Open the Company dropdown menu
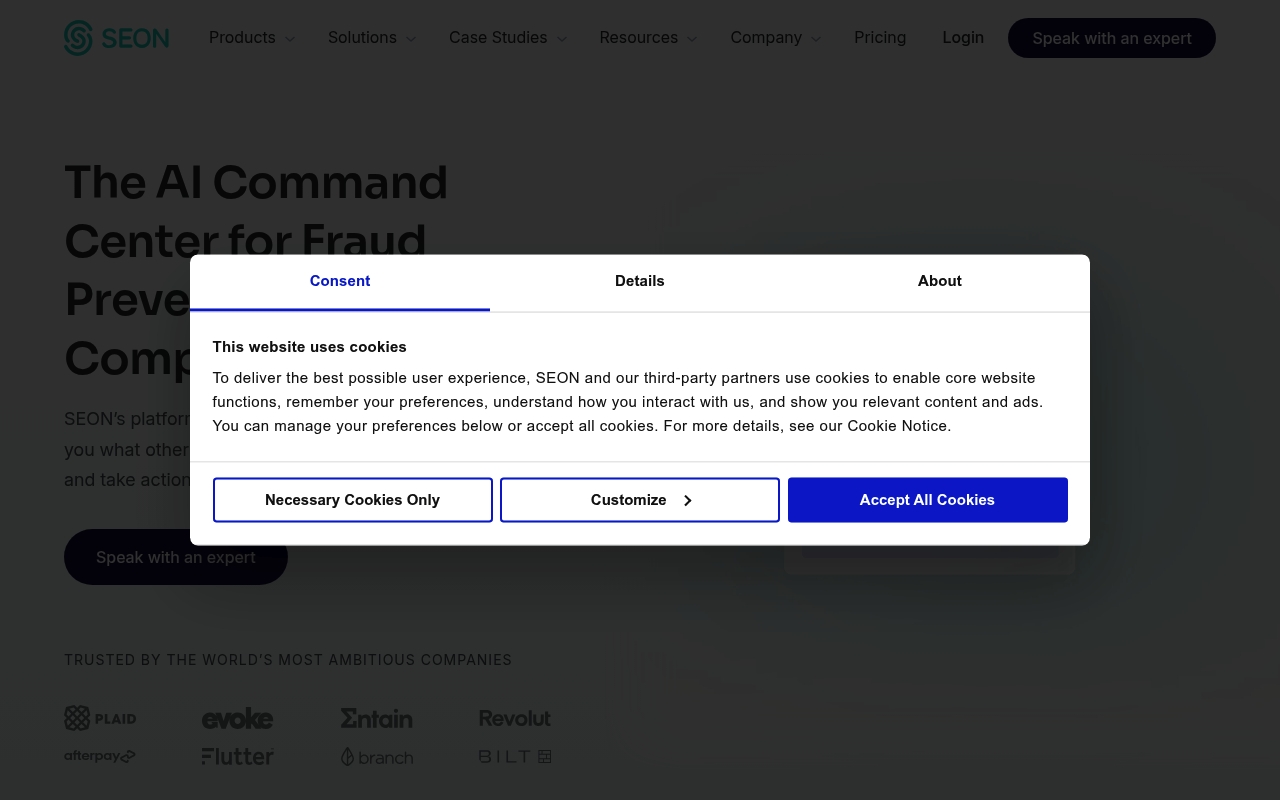This screenshot has width=1280, height=800. point(775,38)
